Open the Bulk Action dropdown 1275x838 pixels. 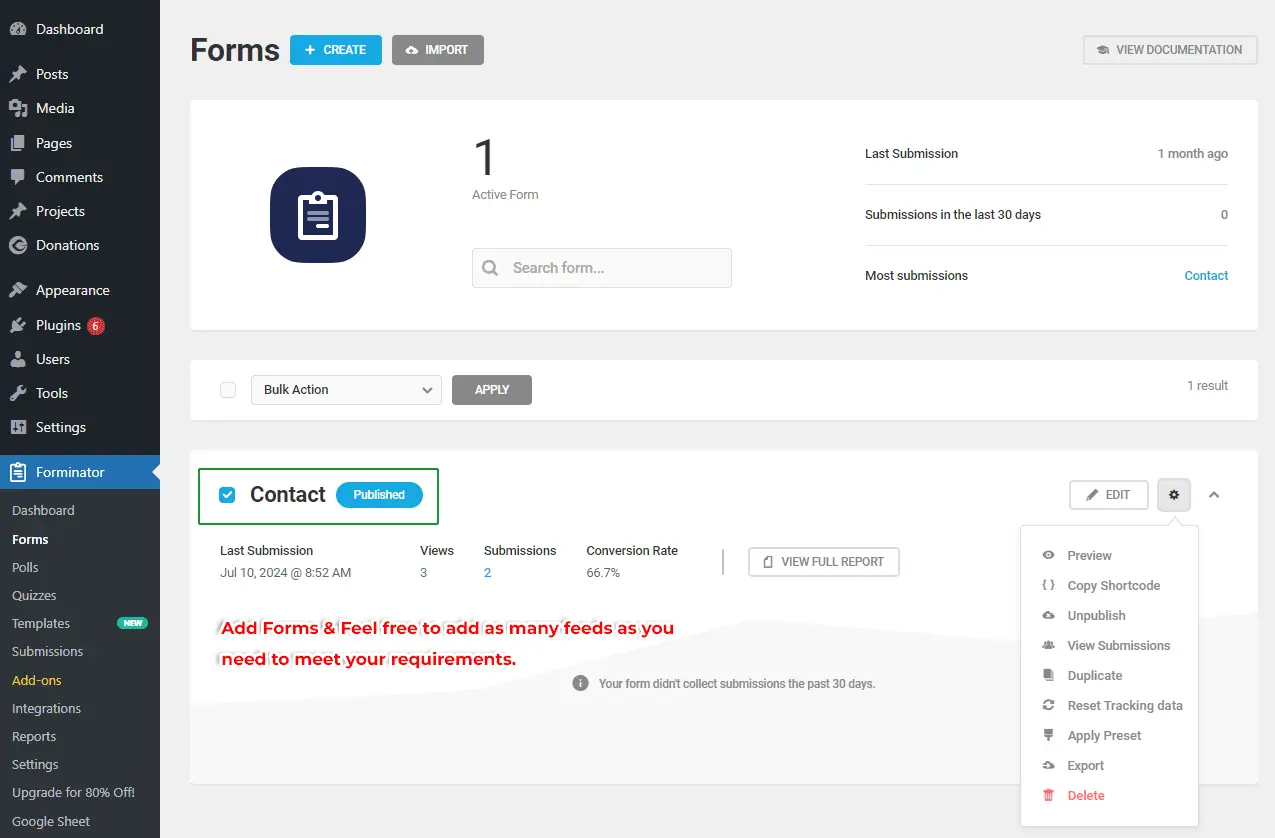click(345, 390)
